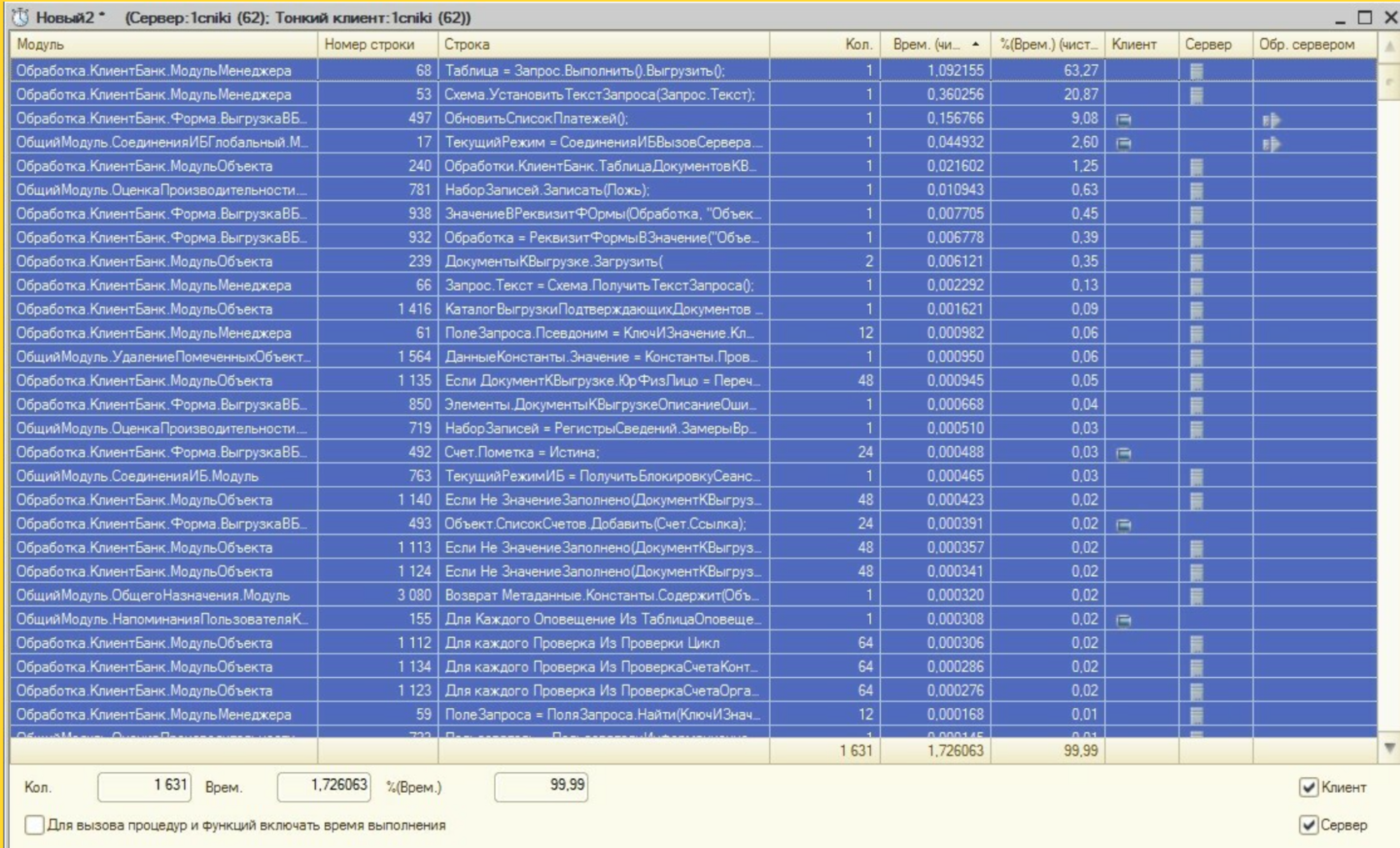Screen dimensions: 1400x848
Task: Click server-call arrow icon in row 497
Action: coord(1271,119)
